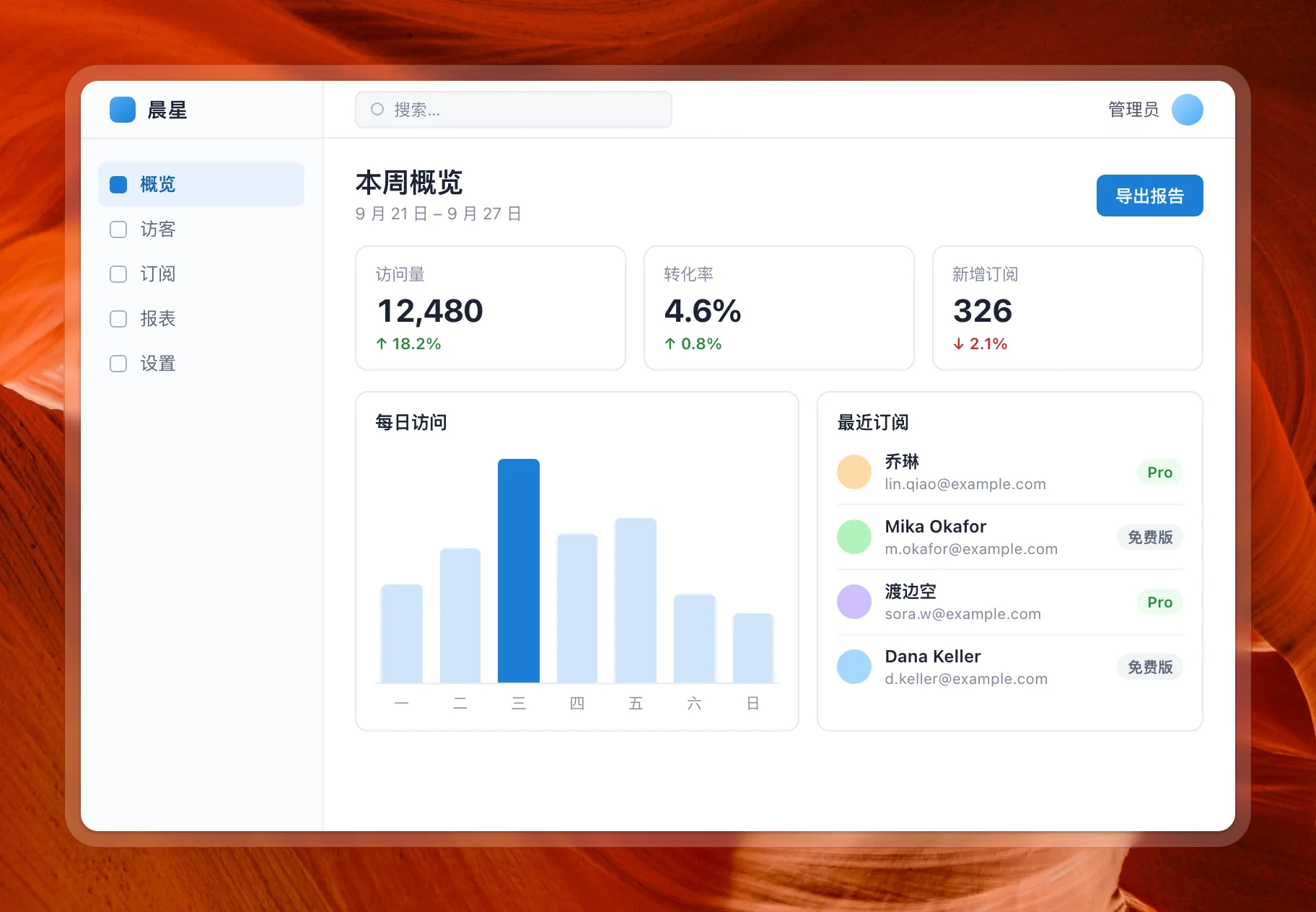Click the 订阅 sidebar icon
The image size is (1316, 912).
pos(118,274)
